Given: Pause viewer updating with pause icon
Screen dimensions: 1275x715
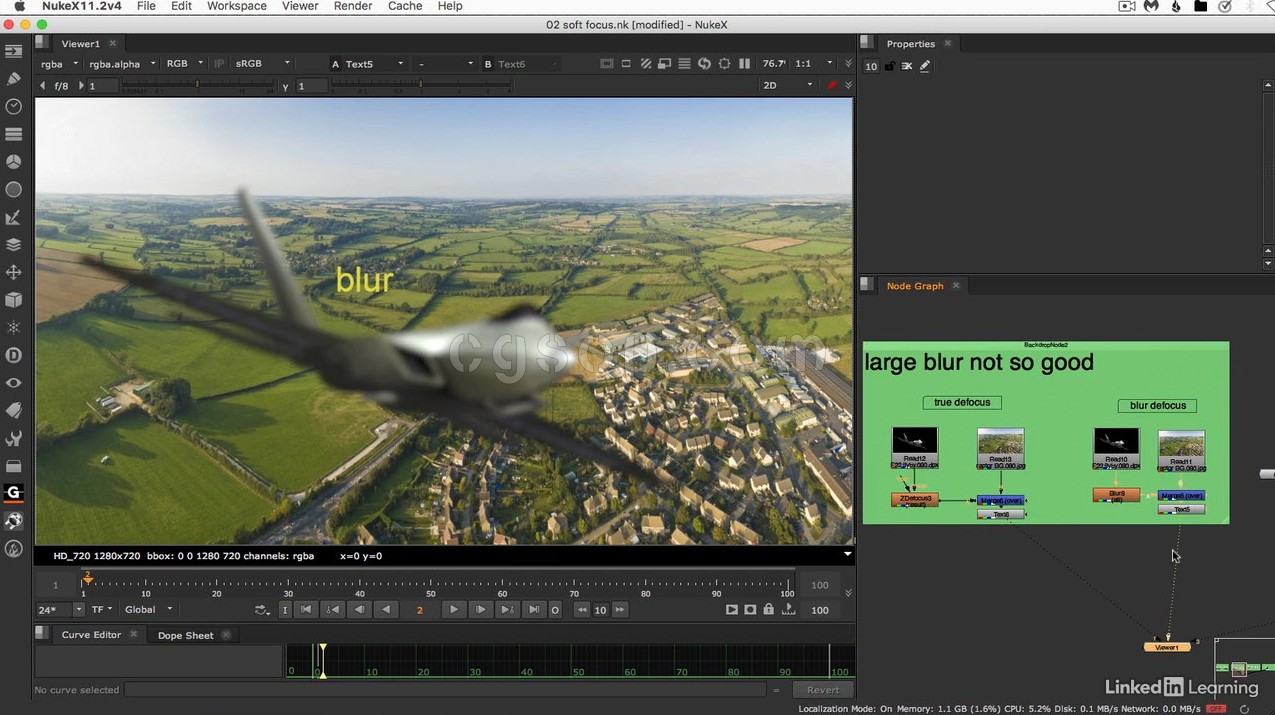Looking at the screenshot, I should coord(744,64).
